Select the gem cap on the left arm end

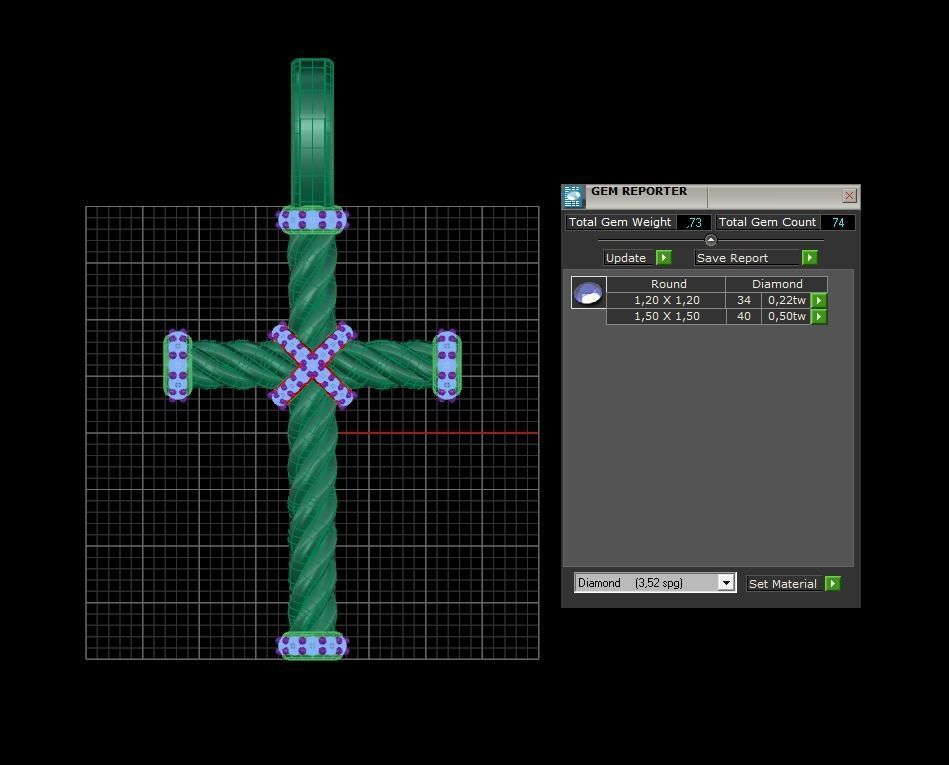click(x=177, y=366)
